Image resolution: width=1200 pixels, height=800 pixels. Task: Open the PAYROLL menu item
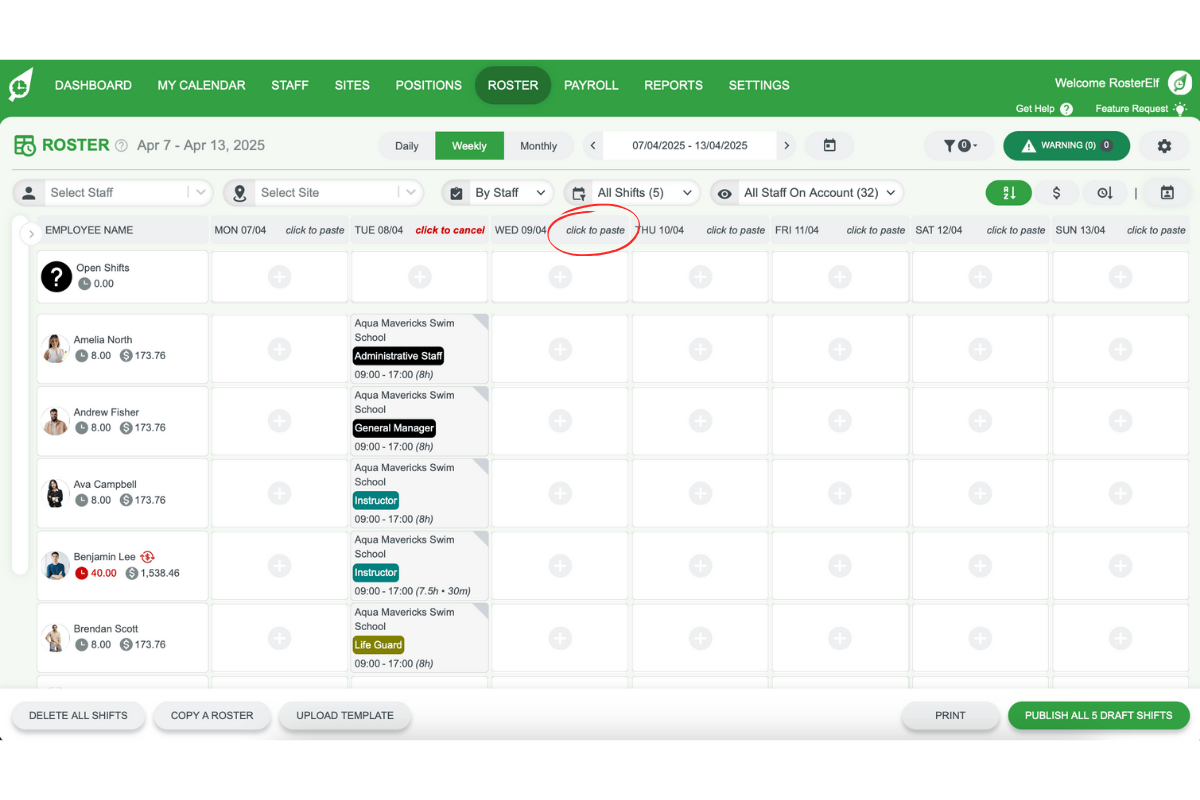coord(591,85)
